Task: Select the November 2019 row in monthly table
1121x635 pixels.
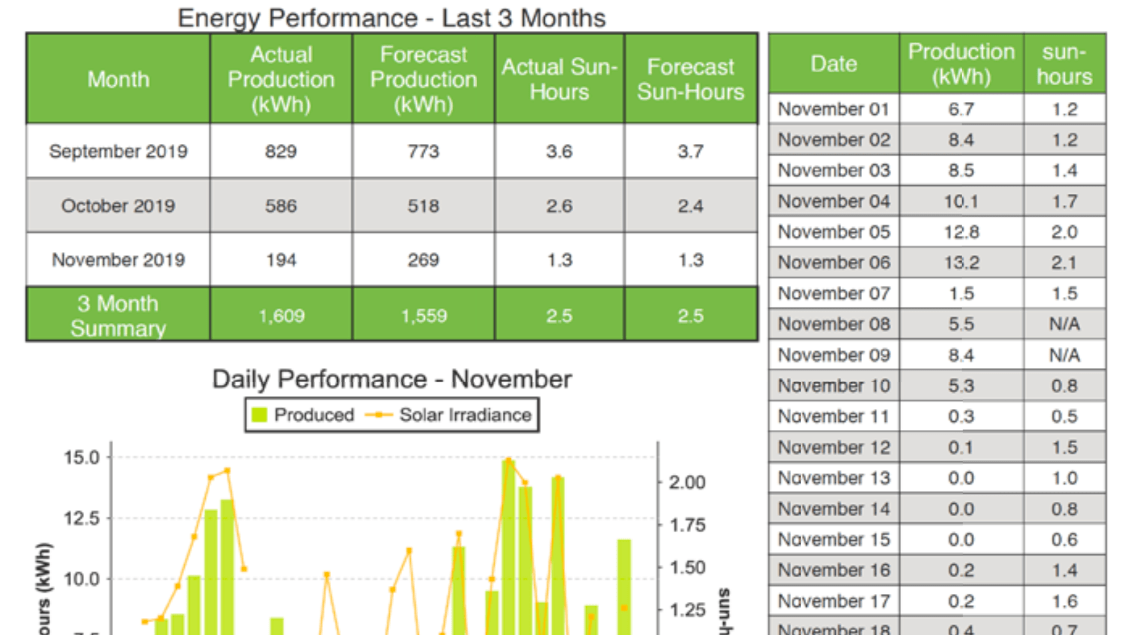Action: [x=116, y=259]
